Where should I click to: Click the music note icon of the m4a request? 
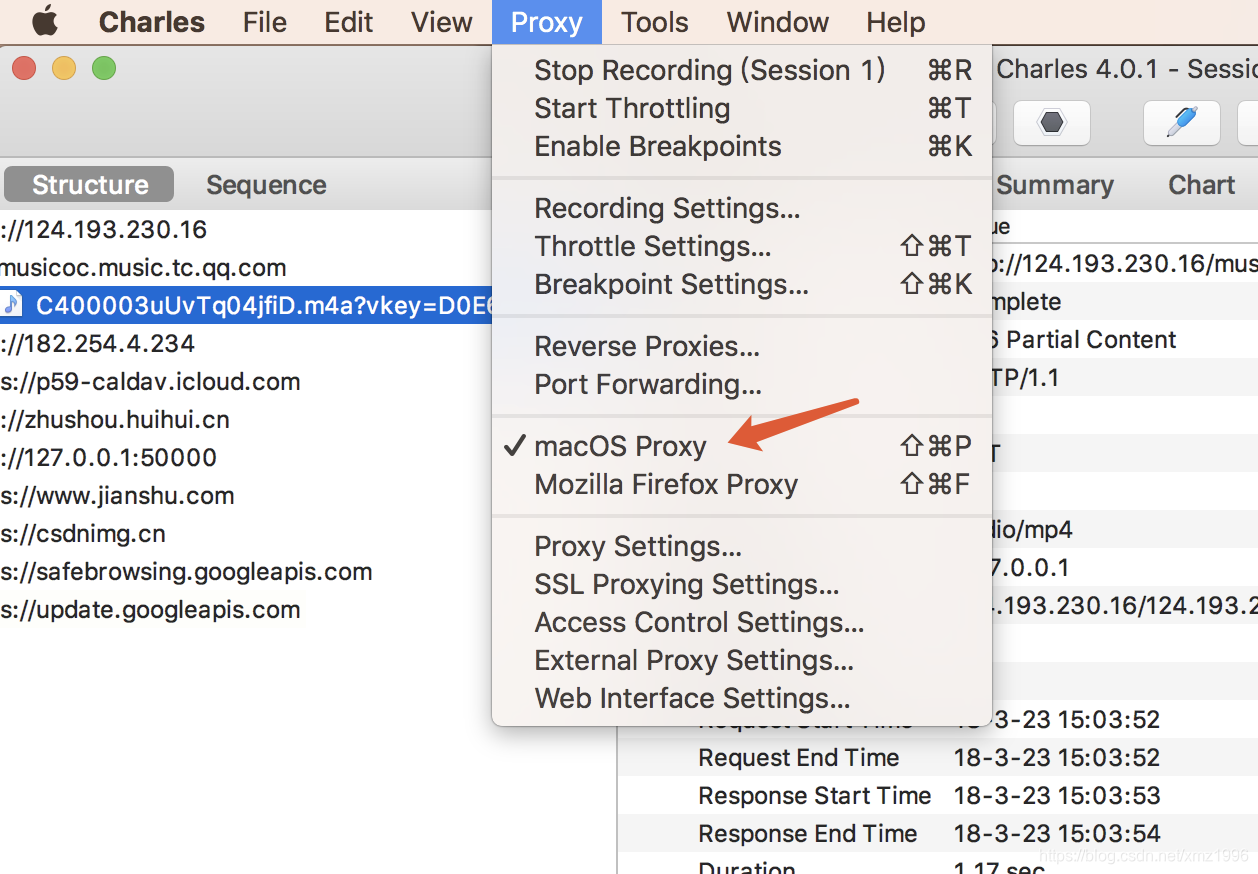11,304
